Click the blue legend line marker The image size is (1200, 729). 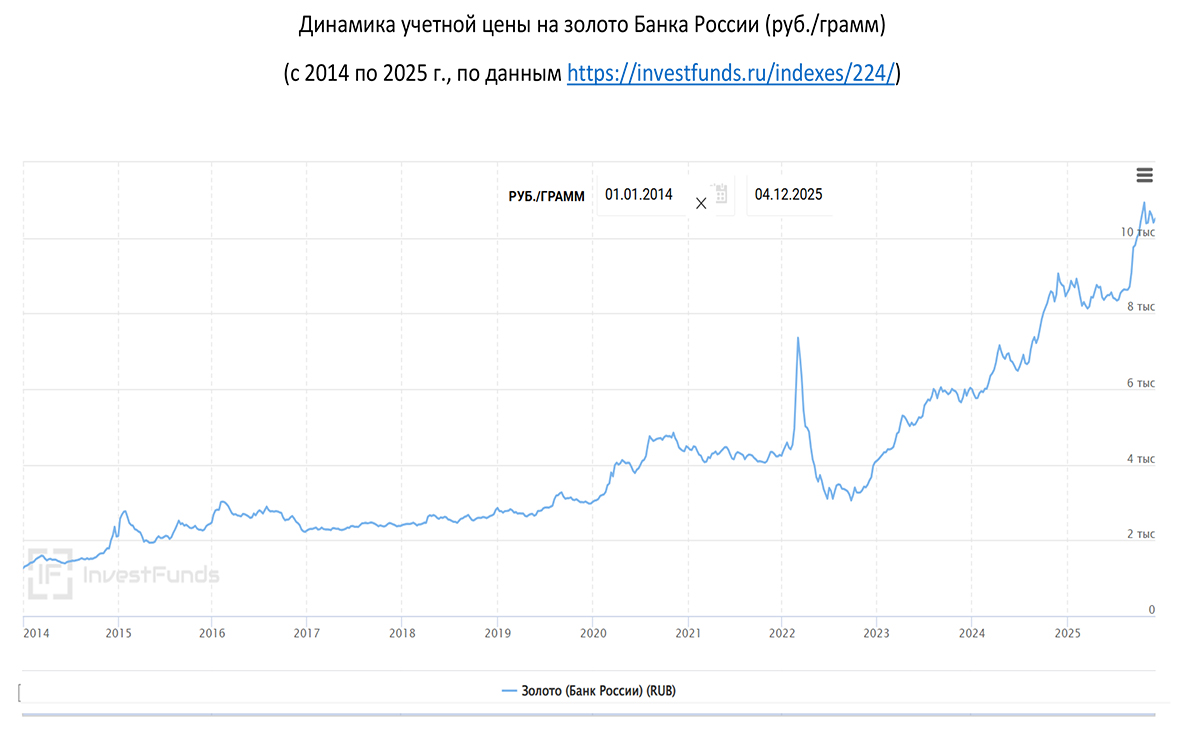509,691
